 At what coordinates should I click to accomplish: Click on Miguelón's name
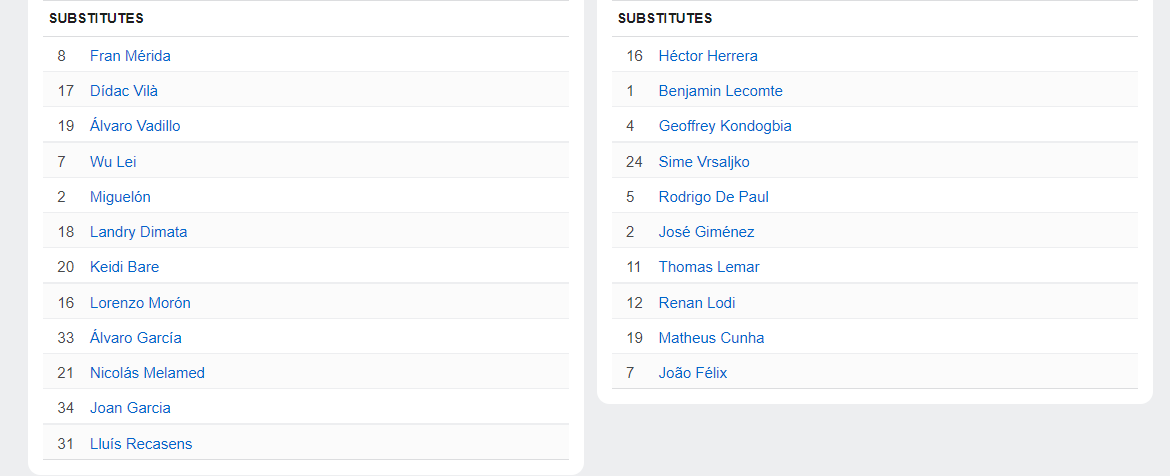tap(120, 197)
